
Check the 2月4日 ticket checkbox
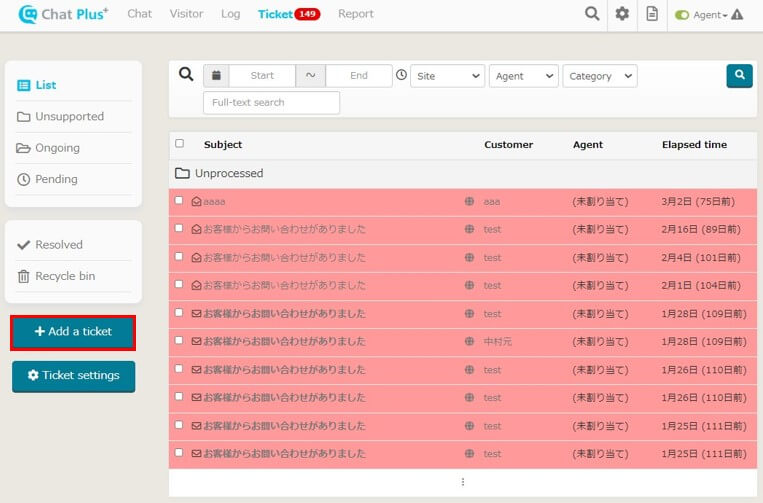click(179, 256)
